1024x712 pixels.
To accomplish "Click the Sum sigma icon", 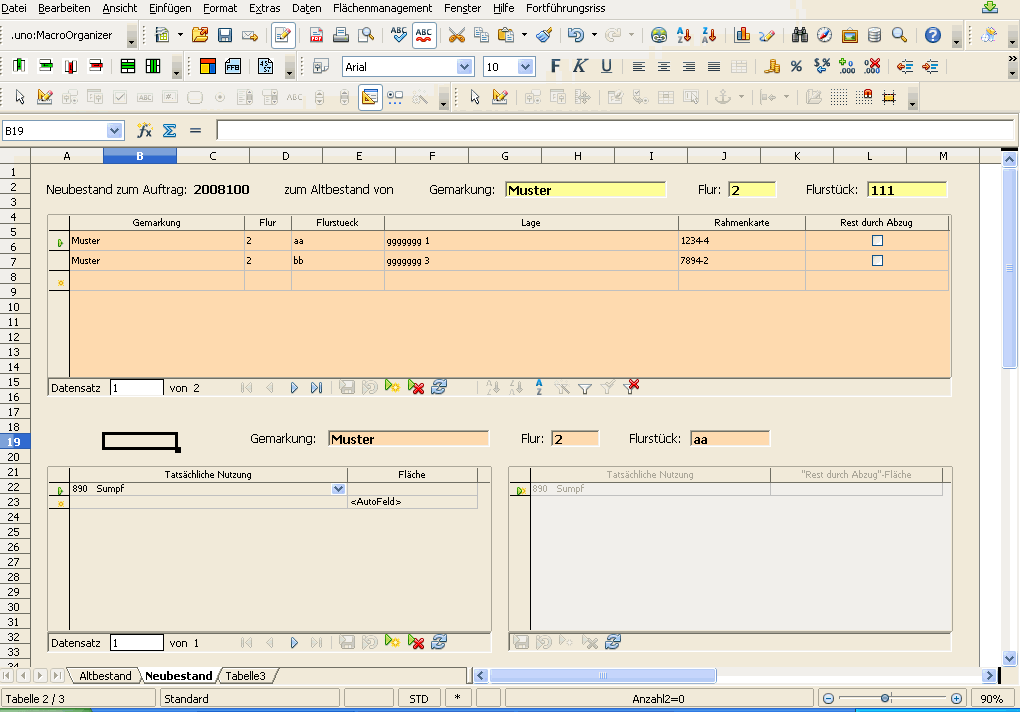I will pyautogui.click(x=170, y=131).
